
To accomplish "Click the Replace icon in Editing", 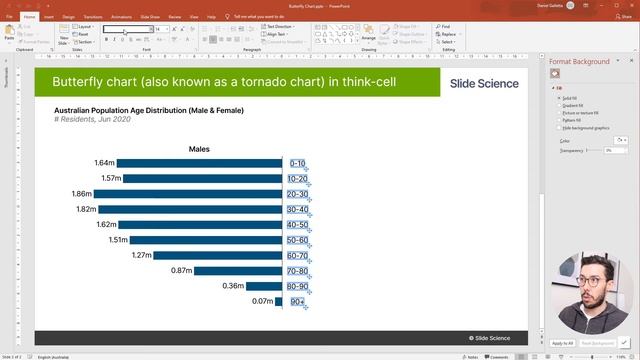I will 438,34.
